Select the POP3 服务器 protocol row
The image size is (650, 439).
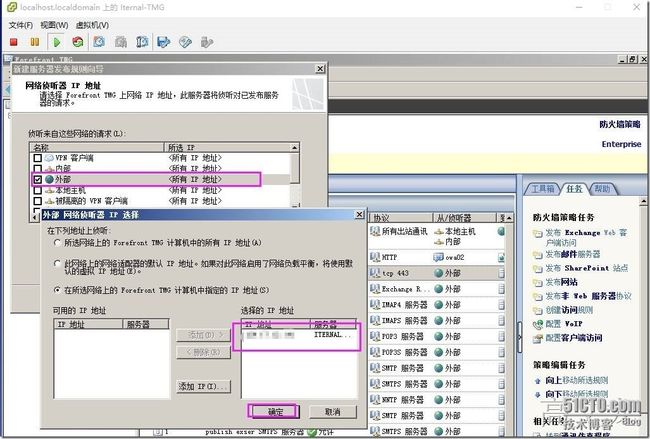coord(437,336)
